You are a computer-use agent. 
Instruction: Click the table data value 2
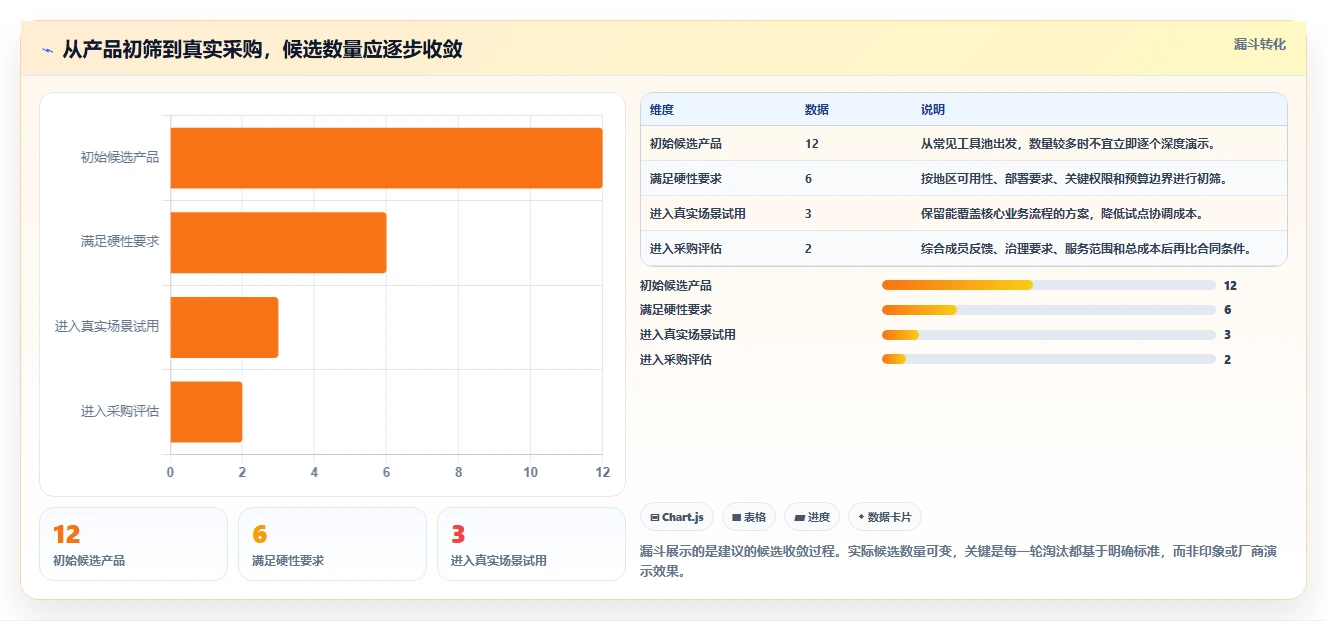point(808,249)
